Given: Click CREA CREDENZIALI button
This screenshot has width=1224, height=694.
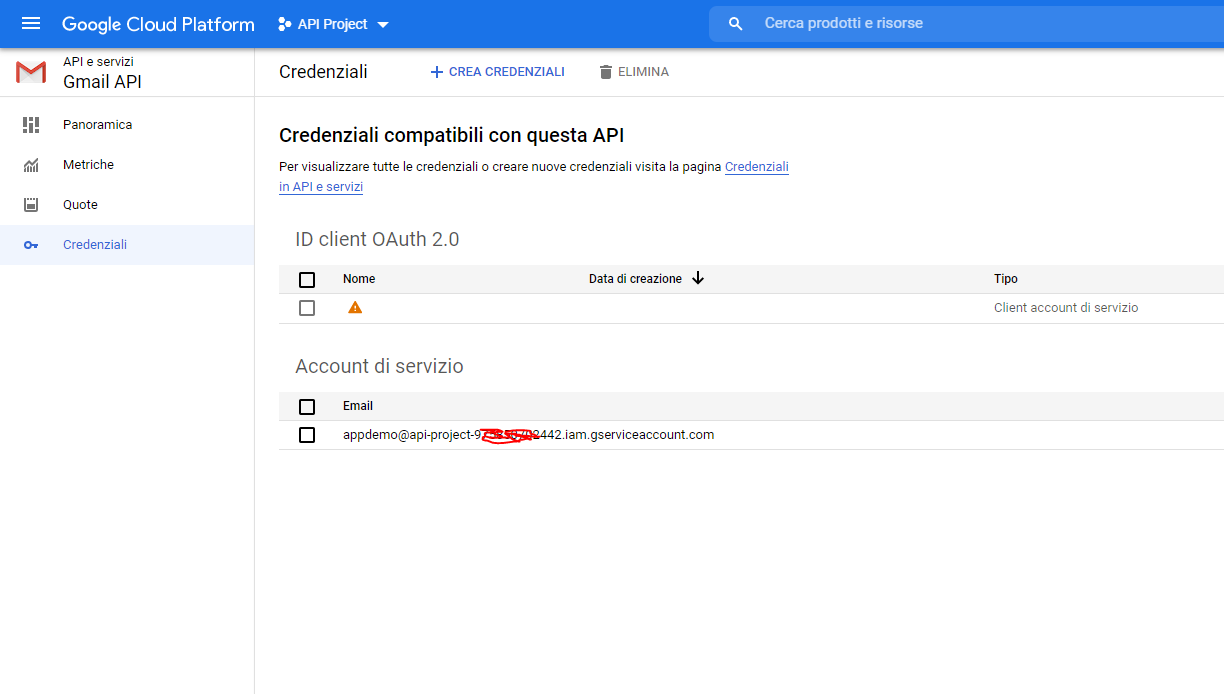Looking at the screenshot, I should click(497, 72).
